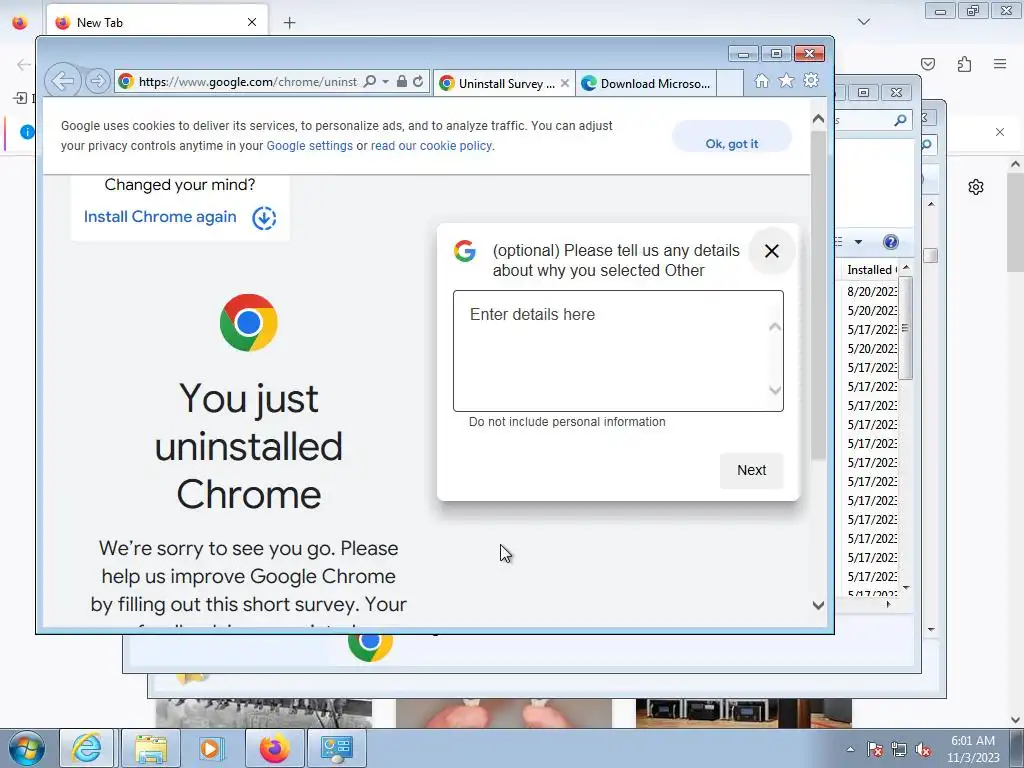The height and width of the screenshot is (768, 1024).
Task: Click the Ok, got it cookie button
Action: pyautogui.click(x=731, y=136)
